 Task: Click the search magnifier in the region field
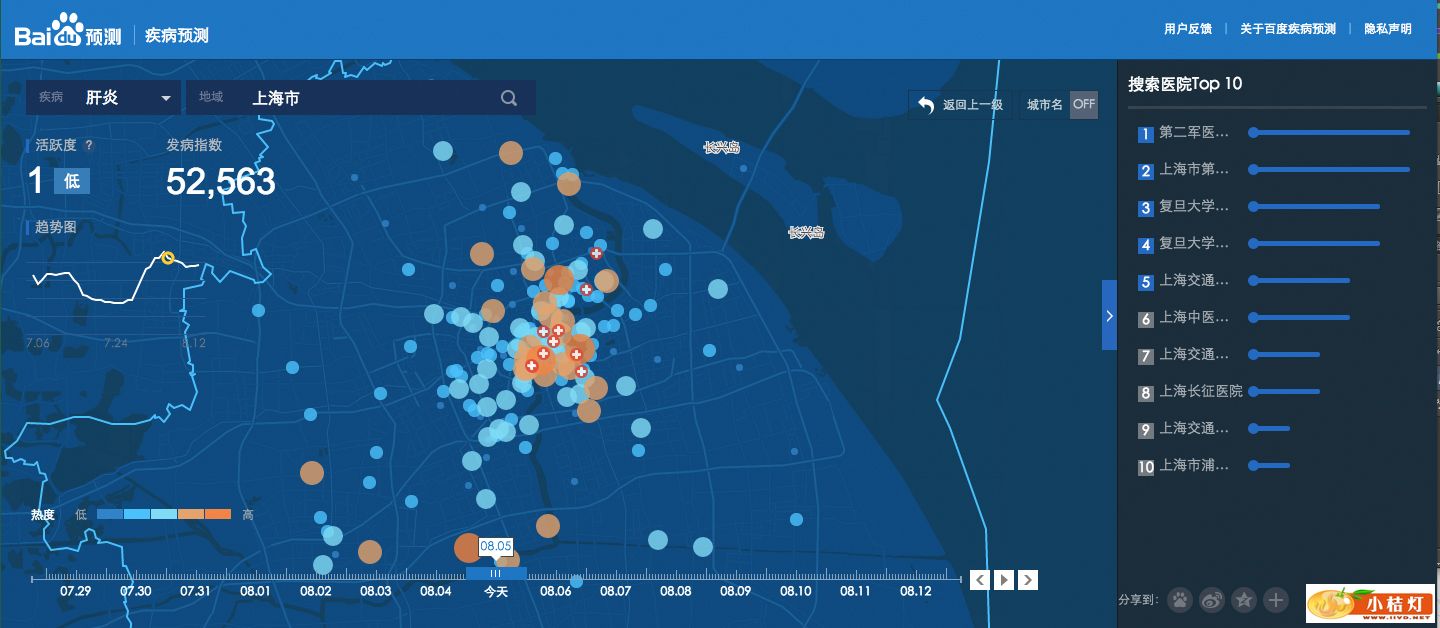(x=509, y=98)
